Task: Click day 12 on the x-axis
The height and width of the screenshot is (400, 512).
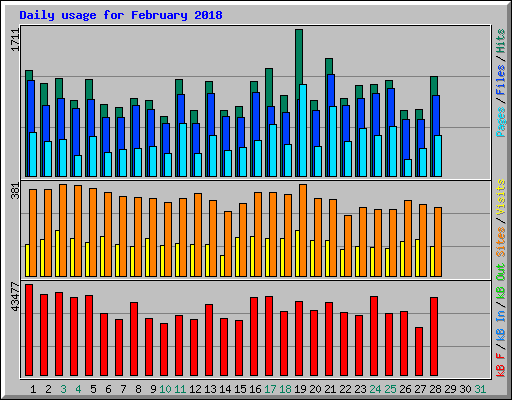Action: (195, 389)
